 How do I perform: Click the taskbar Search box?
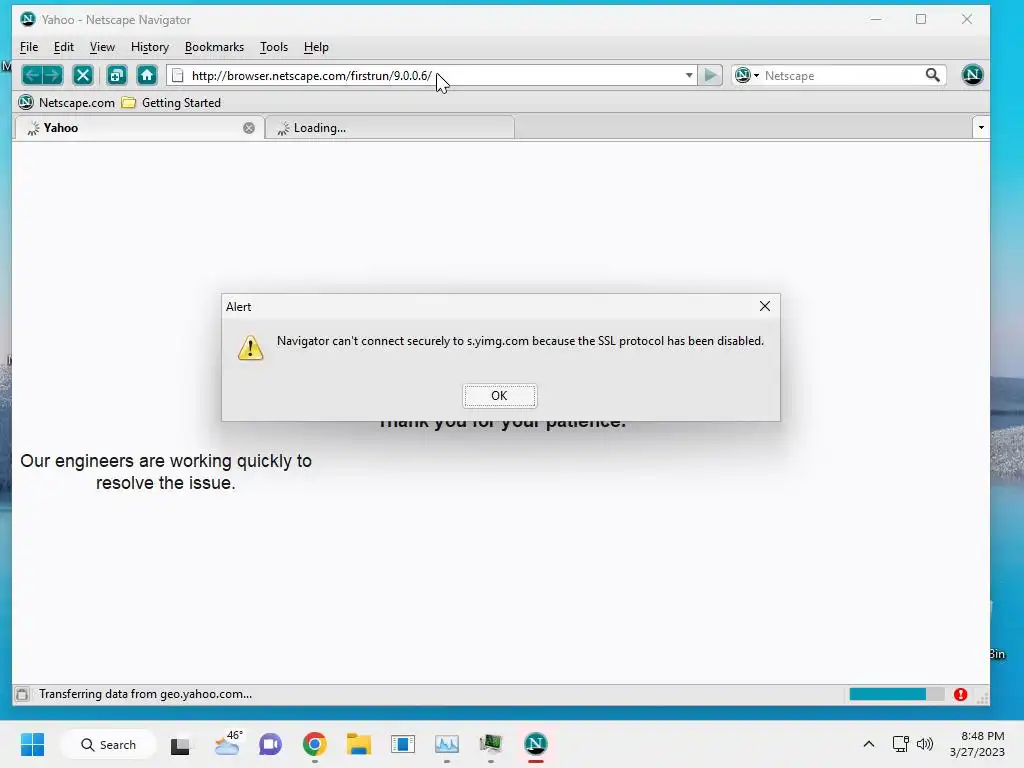[x=108, y=744]
